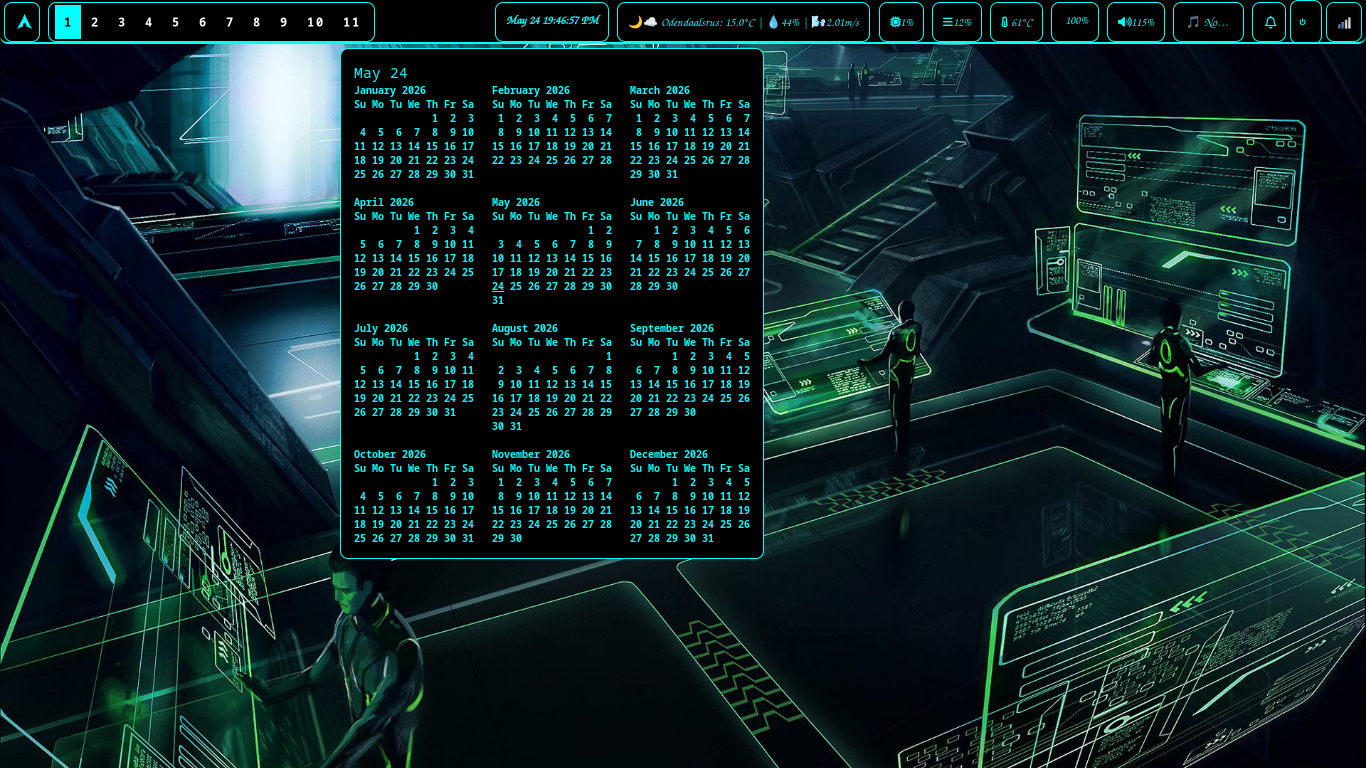Click the February 2026 month title
The width and height of the screenshot is (1366, 768).
point(531,90)
